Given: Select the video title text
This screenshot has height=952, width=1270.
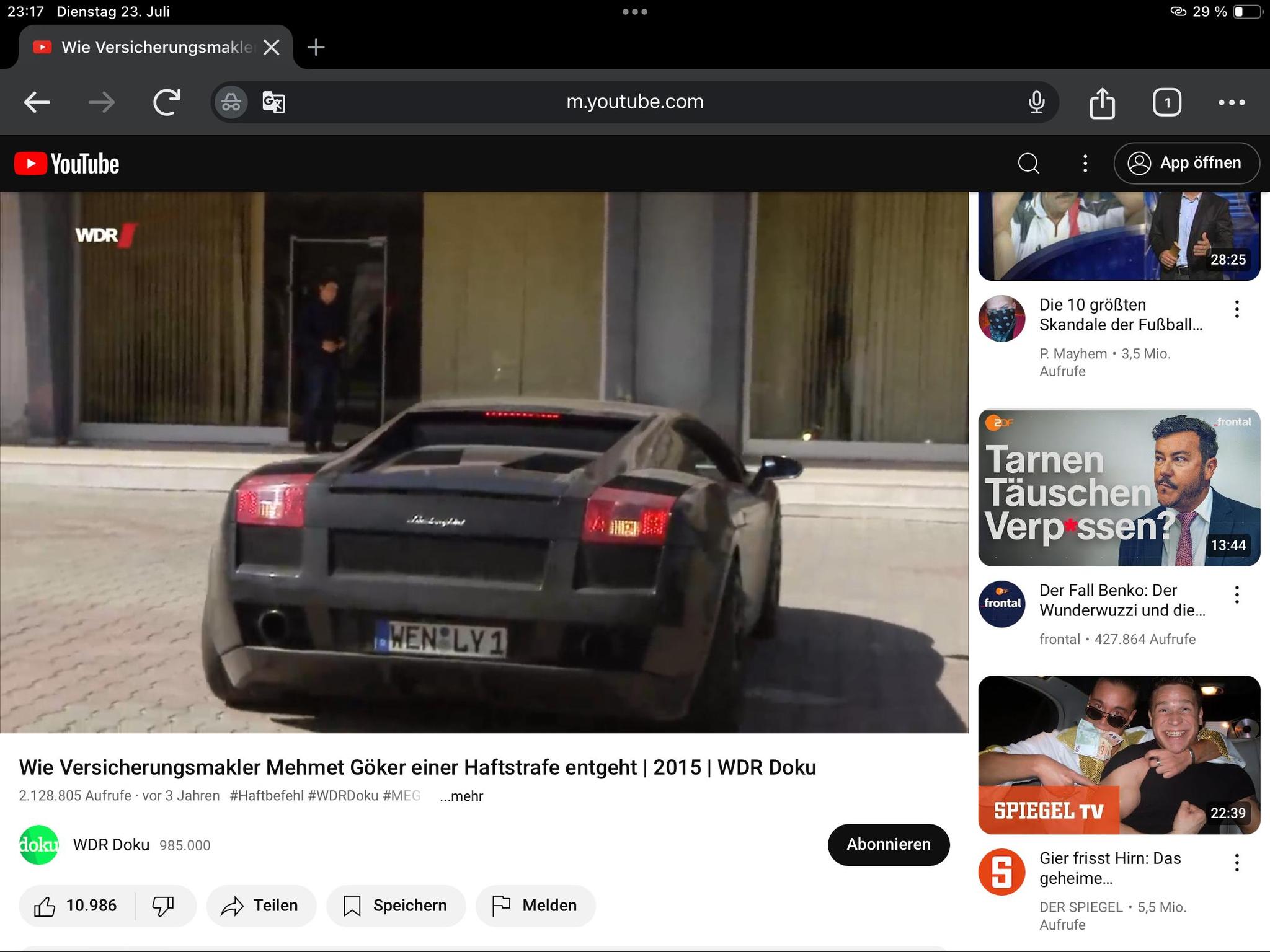Looking at the screenshot, I should [x=417, y=767].
